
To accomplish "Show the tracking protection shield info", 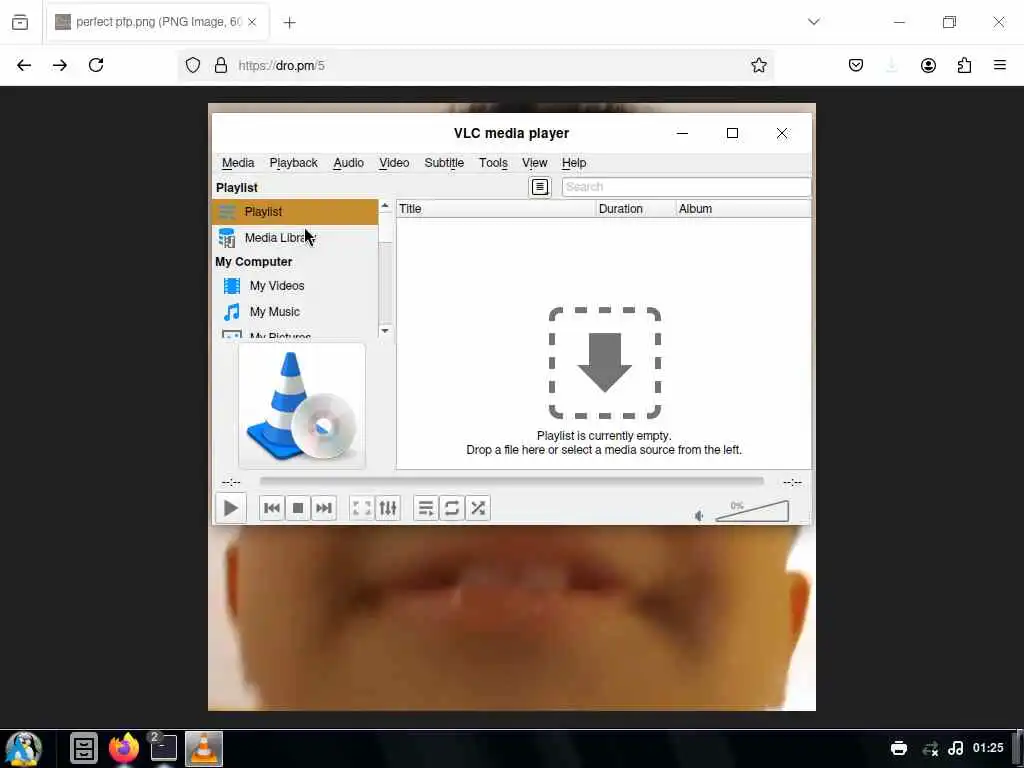I will point(193,65).
